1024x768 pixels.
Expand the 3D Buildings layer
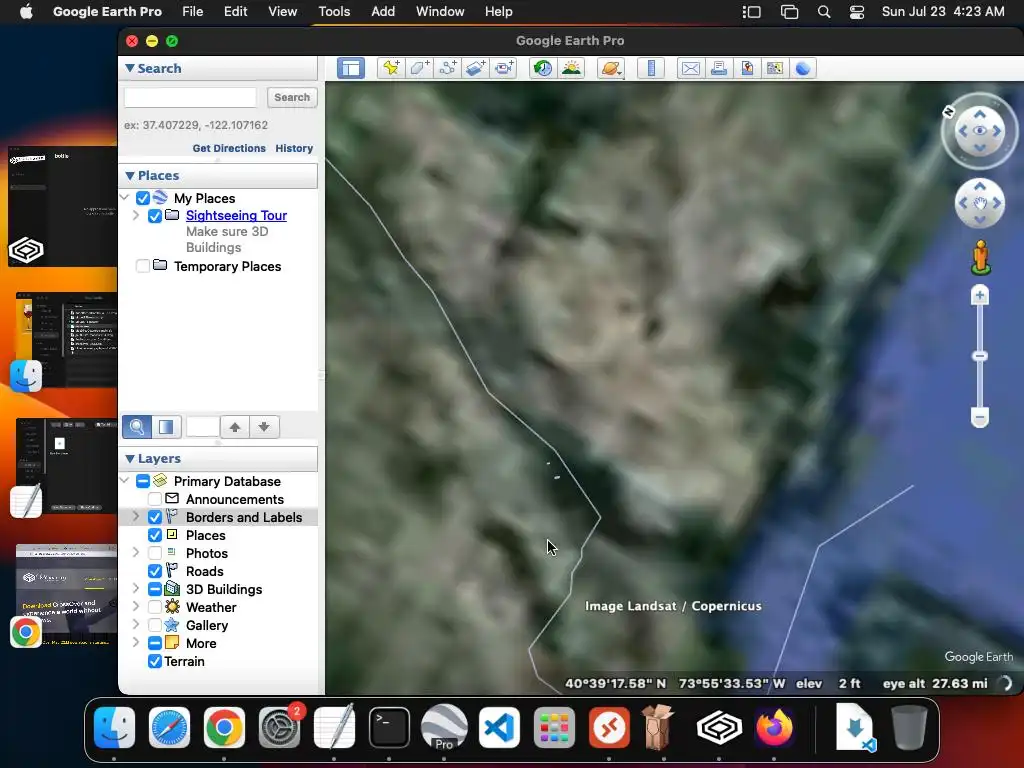(x=136, y=588)
